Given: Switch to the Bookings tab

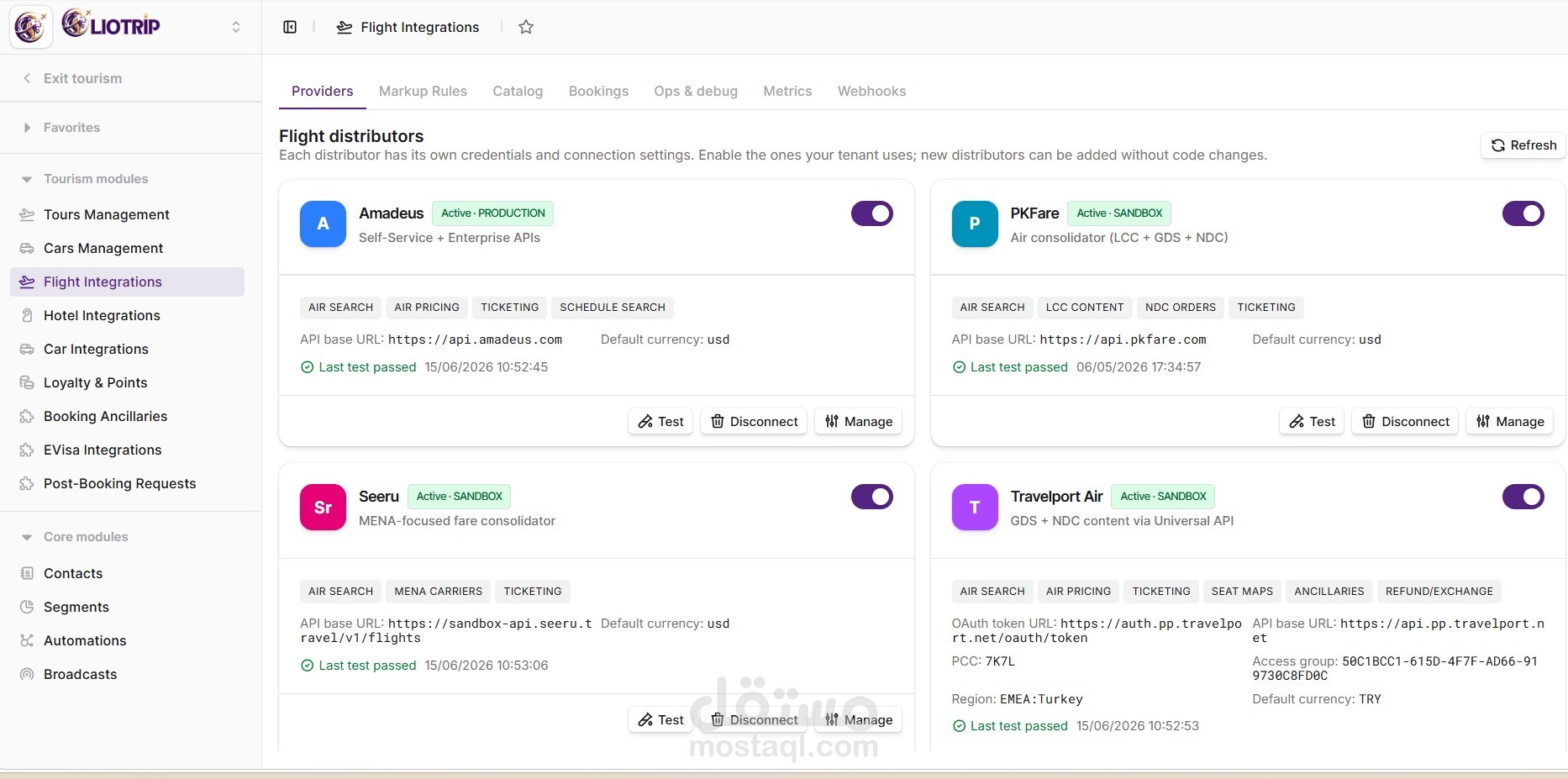Looking at the screenshot, I should pos(598,91).
